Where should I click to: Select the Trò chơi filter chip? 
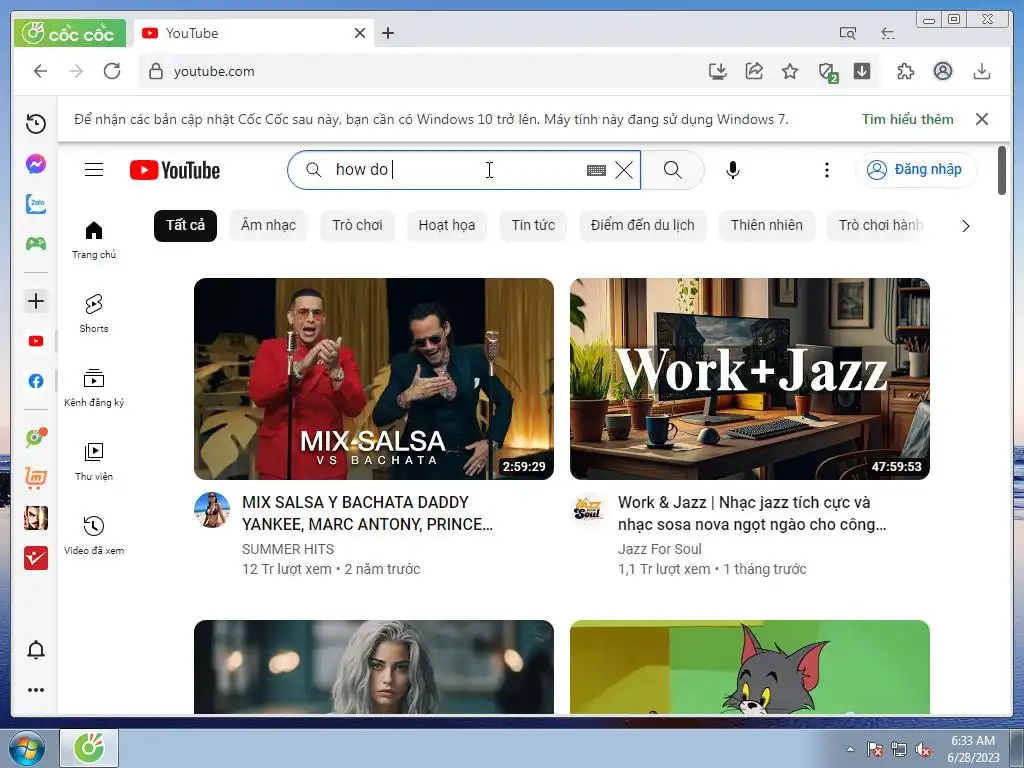pyautogui.click(x=357, y=225)
